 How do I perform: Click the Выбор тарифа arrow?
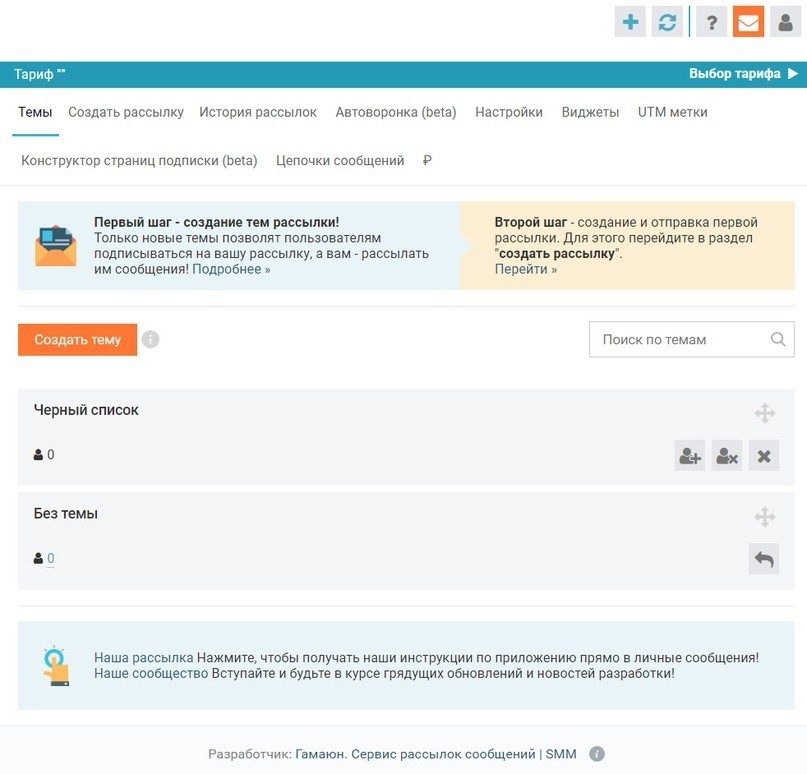(x=793, y=74)
